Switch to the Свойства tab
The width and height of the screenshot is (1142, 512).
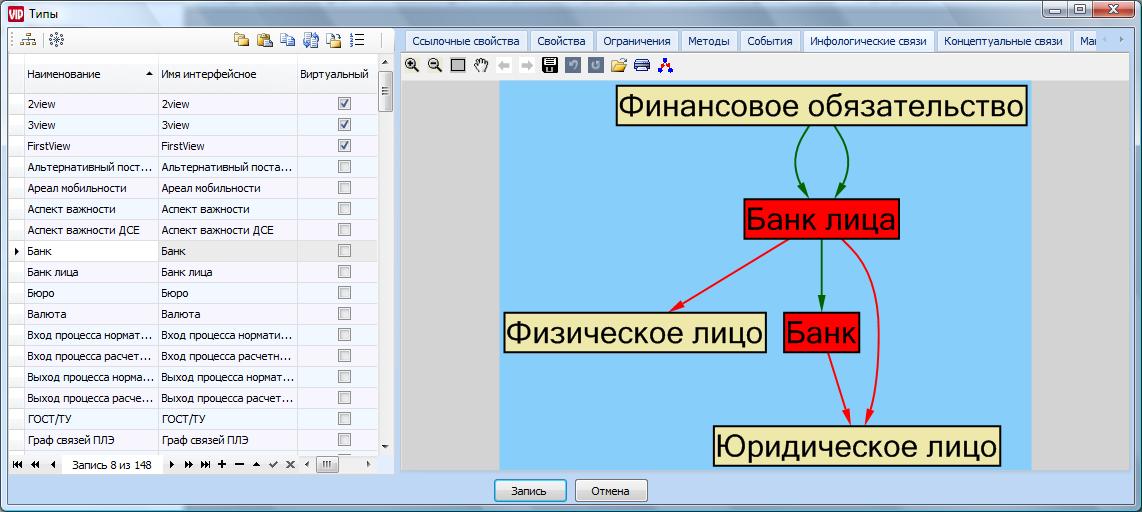[x=561, y=41]
